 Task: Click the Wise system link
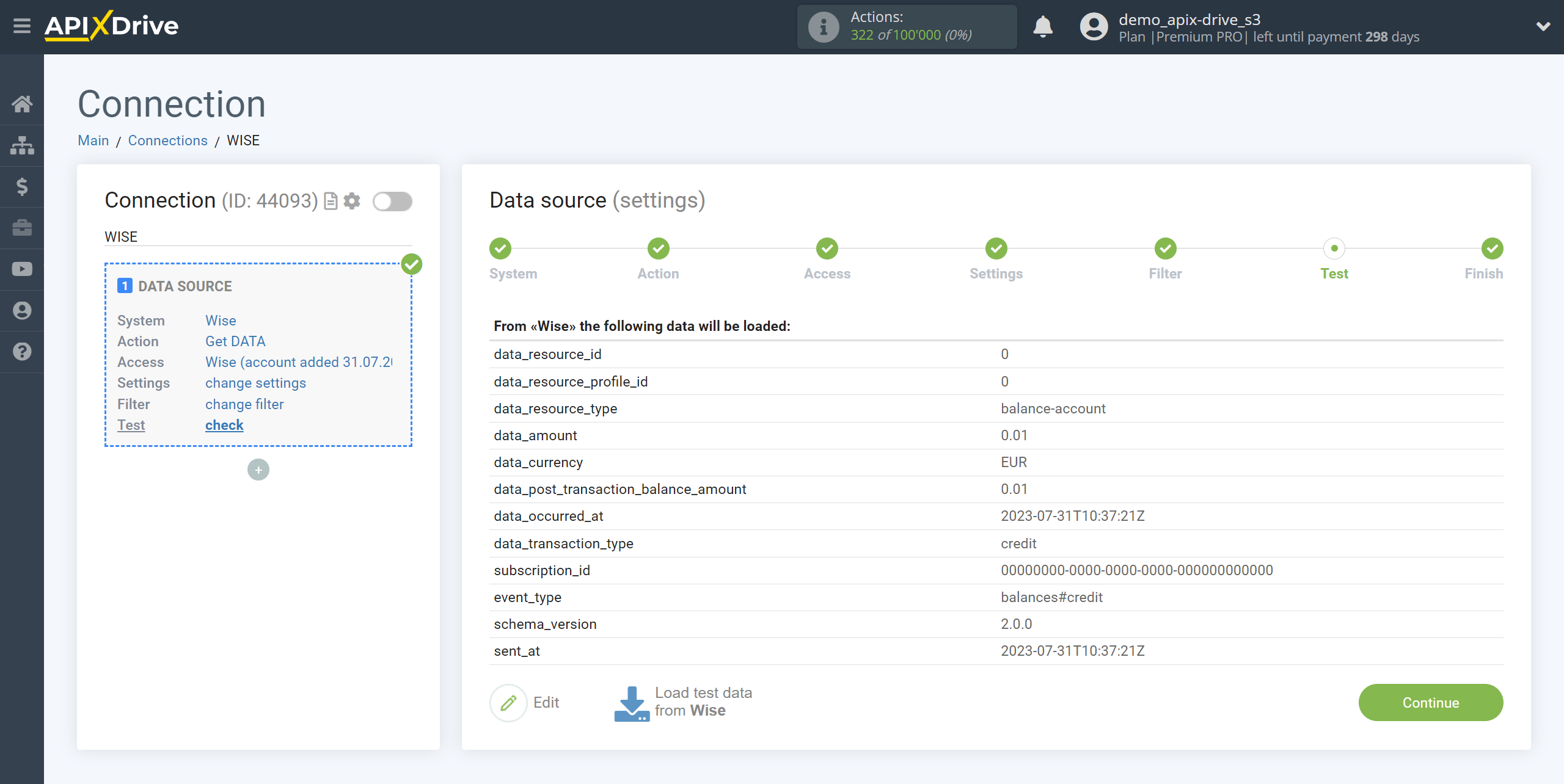click(x=221, y=321)
